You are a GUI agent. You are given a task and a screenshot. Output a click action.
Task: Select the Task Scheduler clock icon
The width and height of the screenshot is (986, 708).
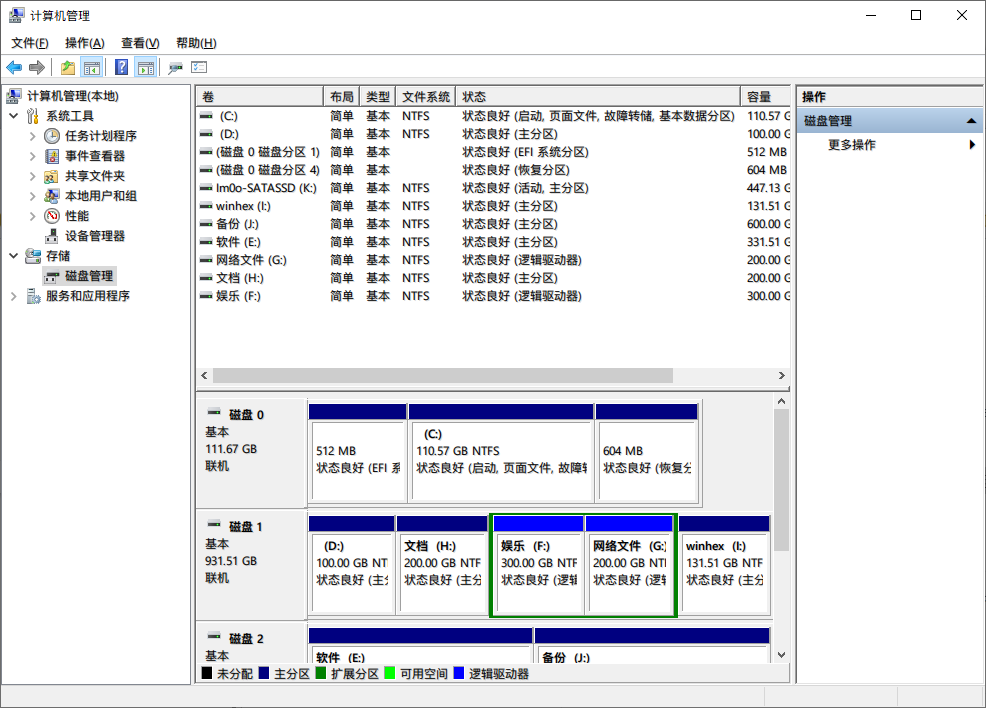pyautogui.click(x=52, y=136)
